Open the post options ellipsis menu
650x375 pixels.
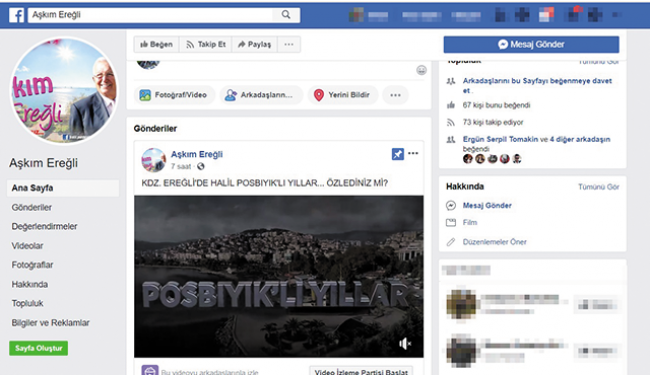[413, 153]
